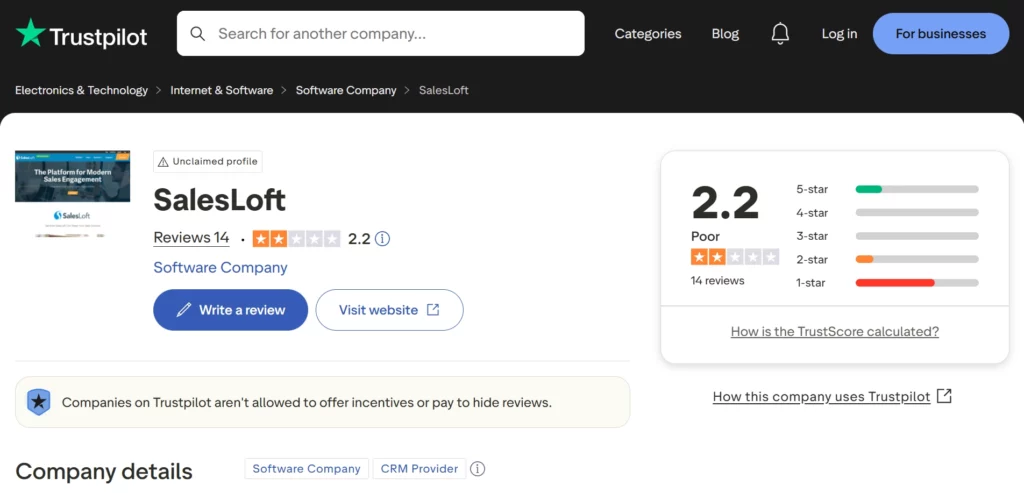Screen dimensions: 1024x493
Task: Click external icon after How this company uses Trustpilot
Action: tap(944, 396)
